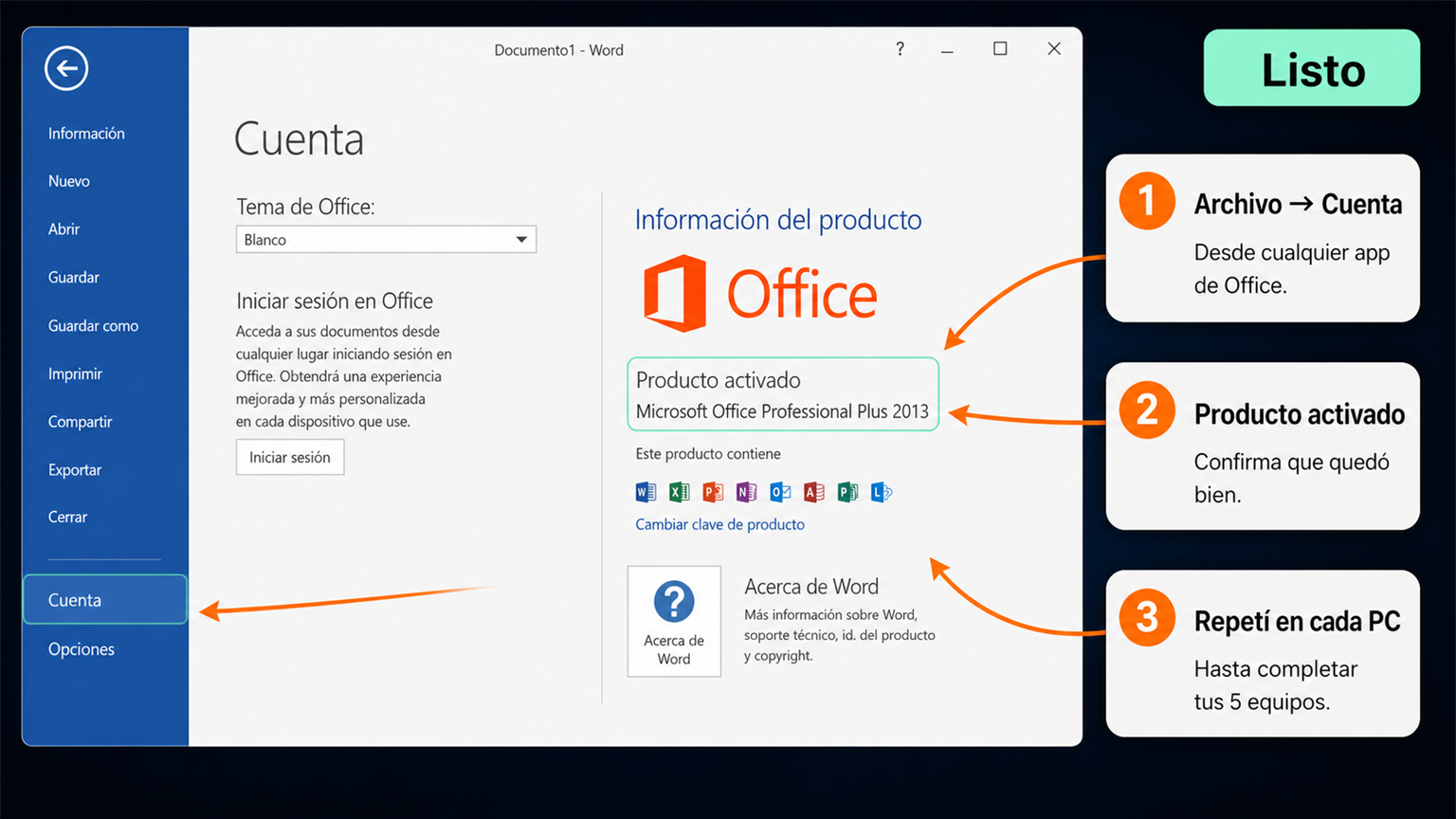Click the Este producto contiene label
Viewport: 1456px width, 819px height.
[708, 454]
